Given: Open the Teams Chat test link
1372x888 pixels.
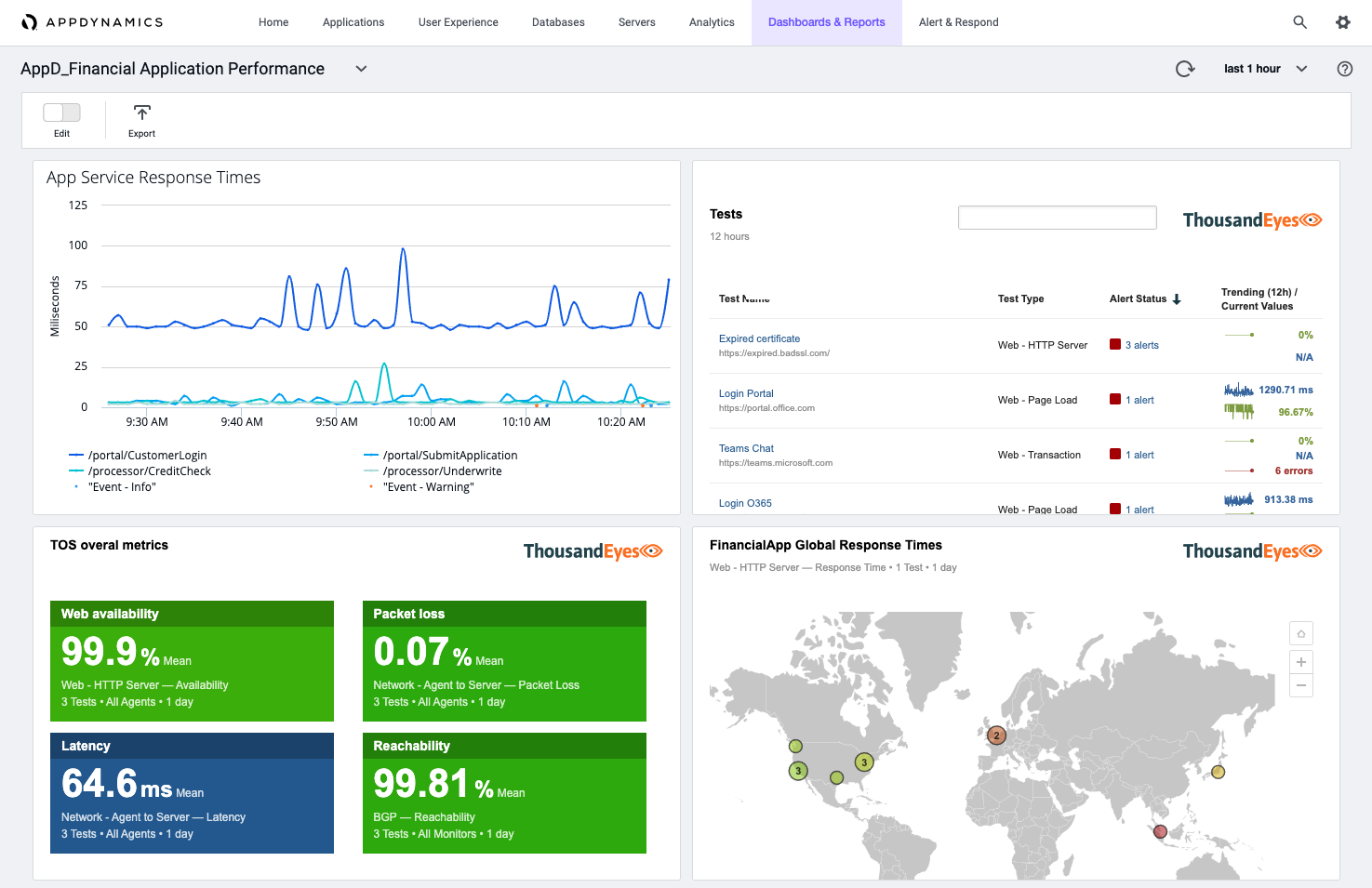Looking at the screenshot, I should pyautogui.click(x=746, y=448).
